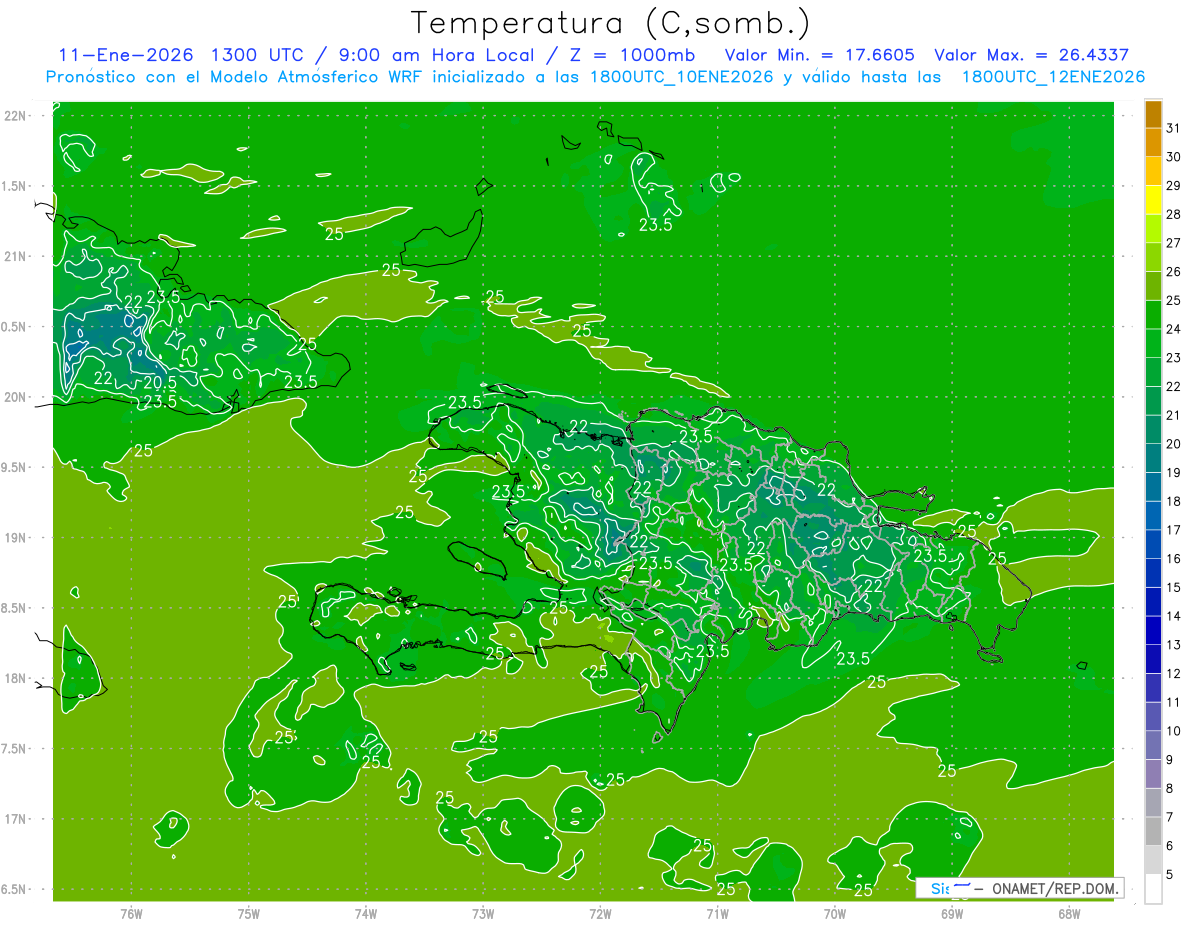Image resolution: width=1200 pixels, height=927 pixels.
Task: Select the "Valor Min. = 17.6605" readout
Action: click(819, 55)
